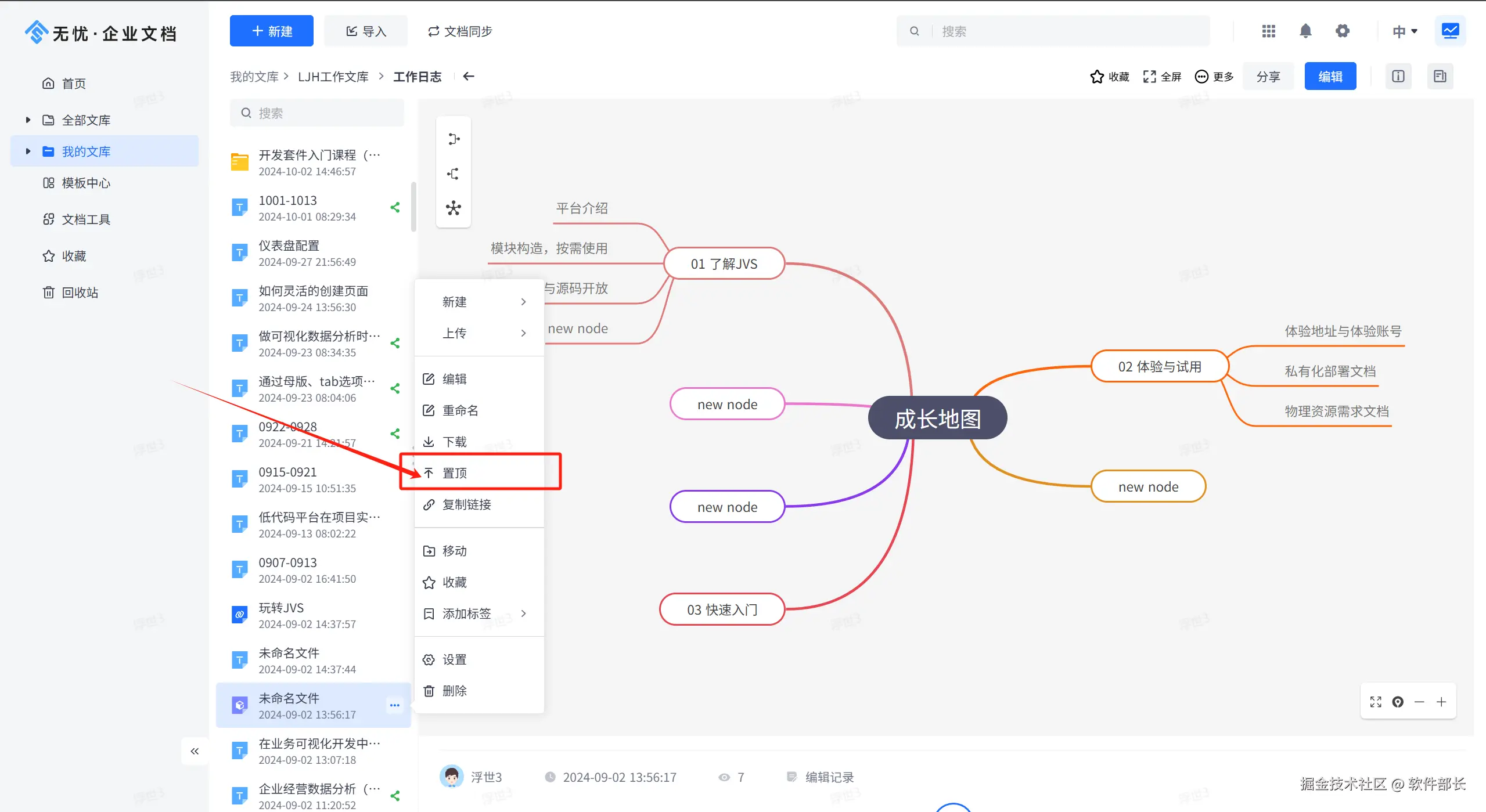Click the fit-to-screen icon in zoom controls
This screenshot has width=1486, height=812.
pyautogui.click(x=1376, y=702)
